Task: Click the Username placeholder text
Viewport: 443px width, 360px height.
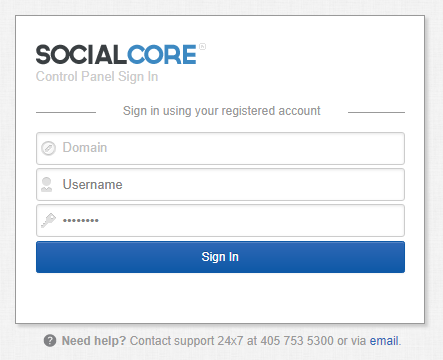Action: point(93,184)
